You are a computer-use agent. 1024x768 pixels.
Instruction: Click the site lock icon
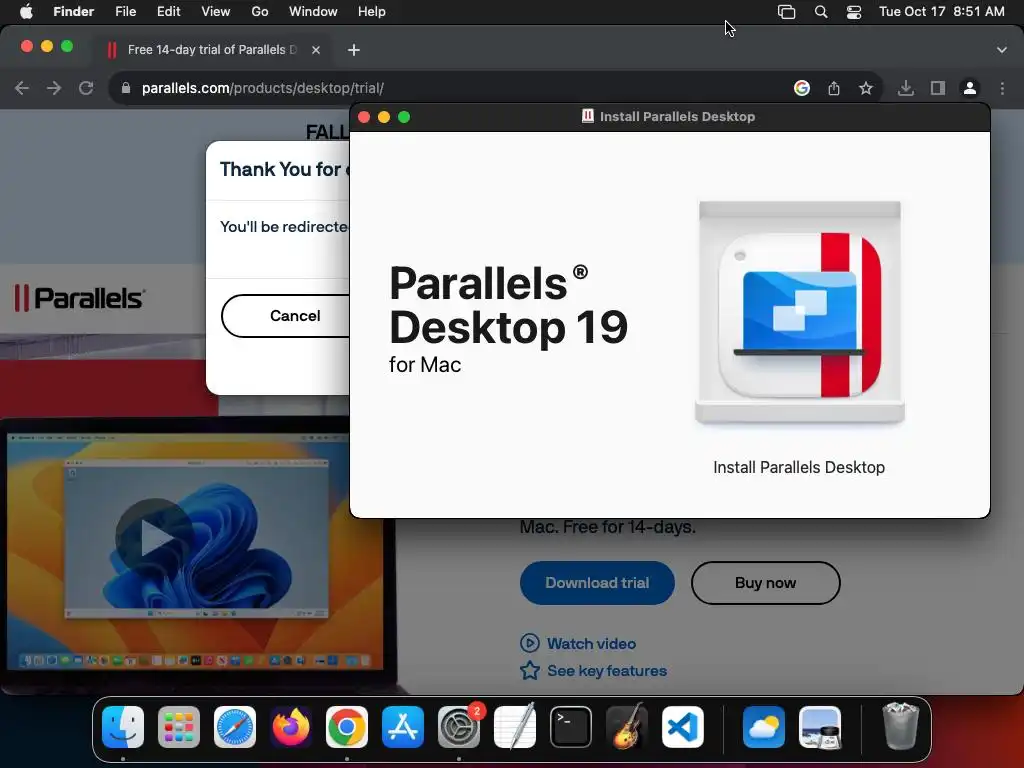(126, 88)
